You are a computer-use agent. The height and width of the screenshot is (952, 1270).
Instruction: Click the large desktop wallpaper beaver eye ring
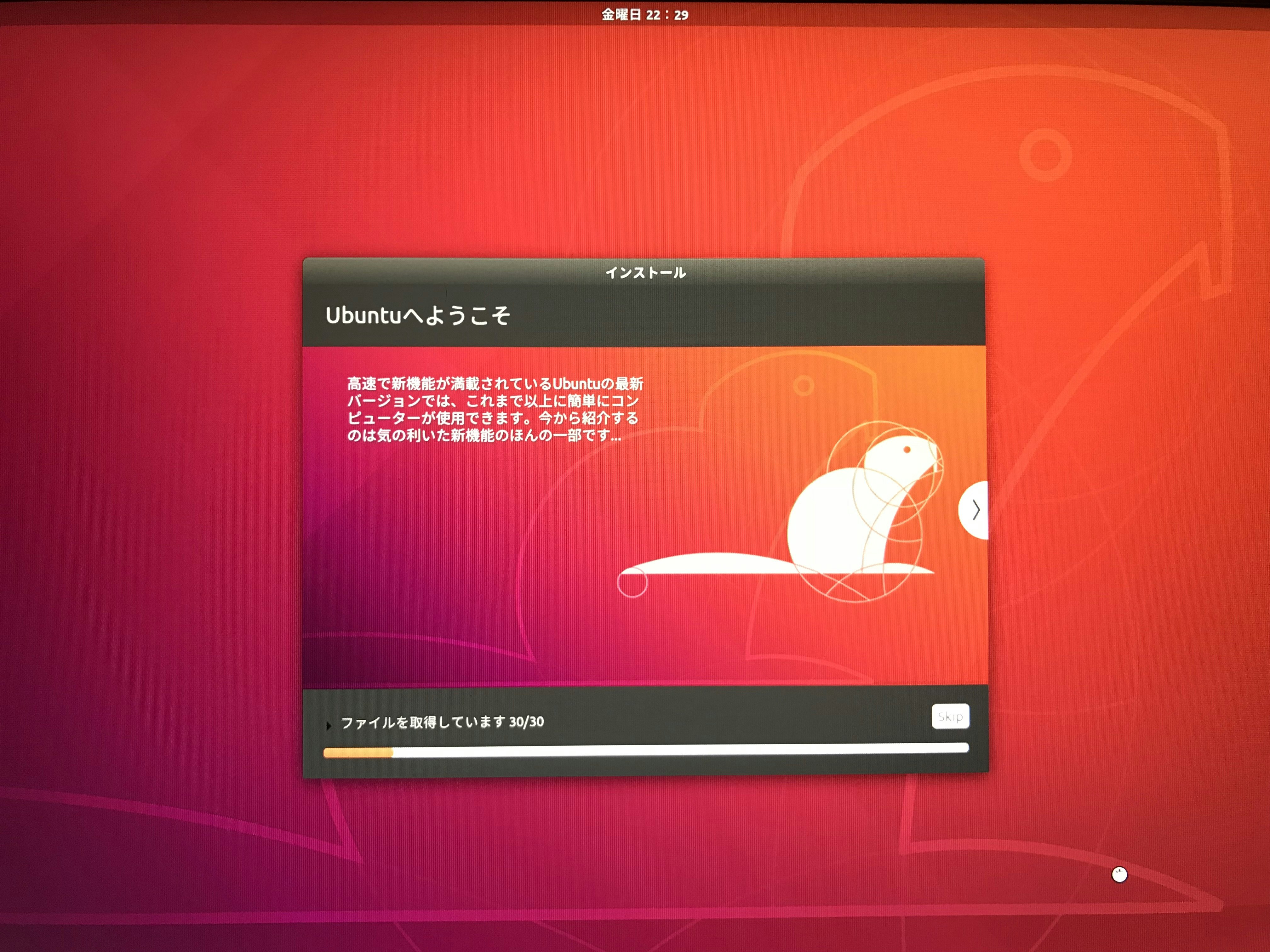coord(1045,154)
